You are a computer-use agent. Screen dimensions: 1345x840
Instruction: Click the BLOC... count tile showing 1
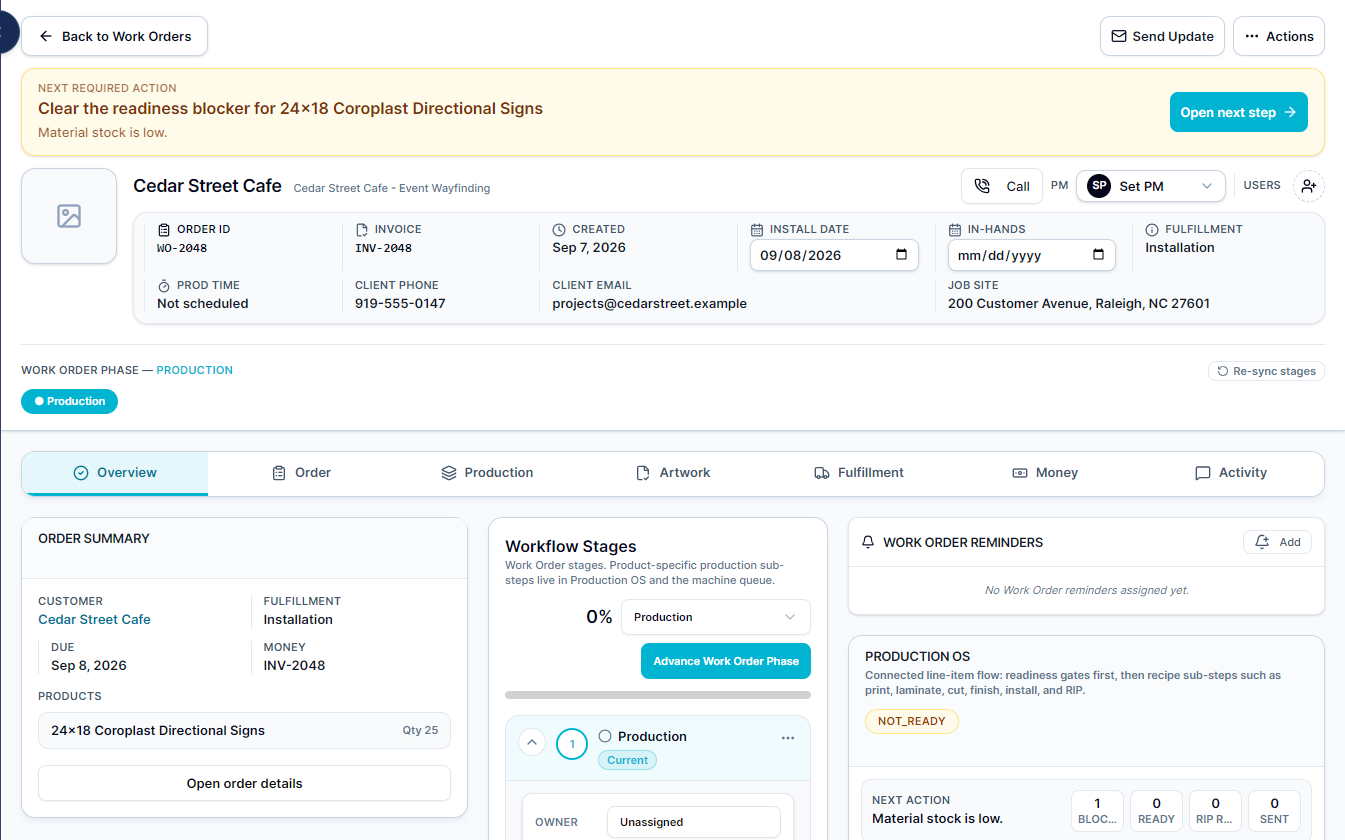click(x=1097, y=810)
